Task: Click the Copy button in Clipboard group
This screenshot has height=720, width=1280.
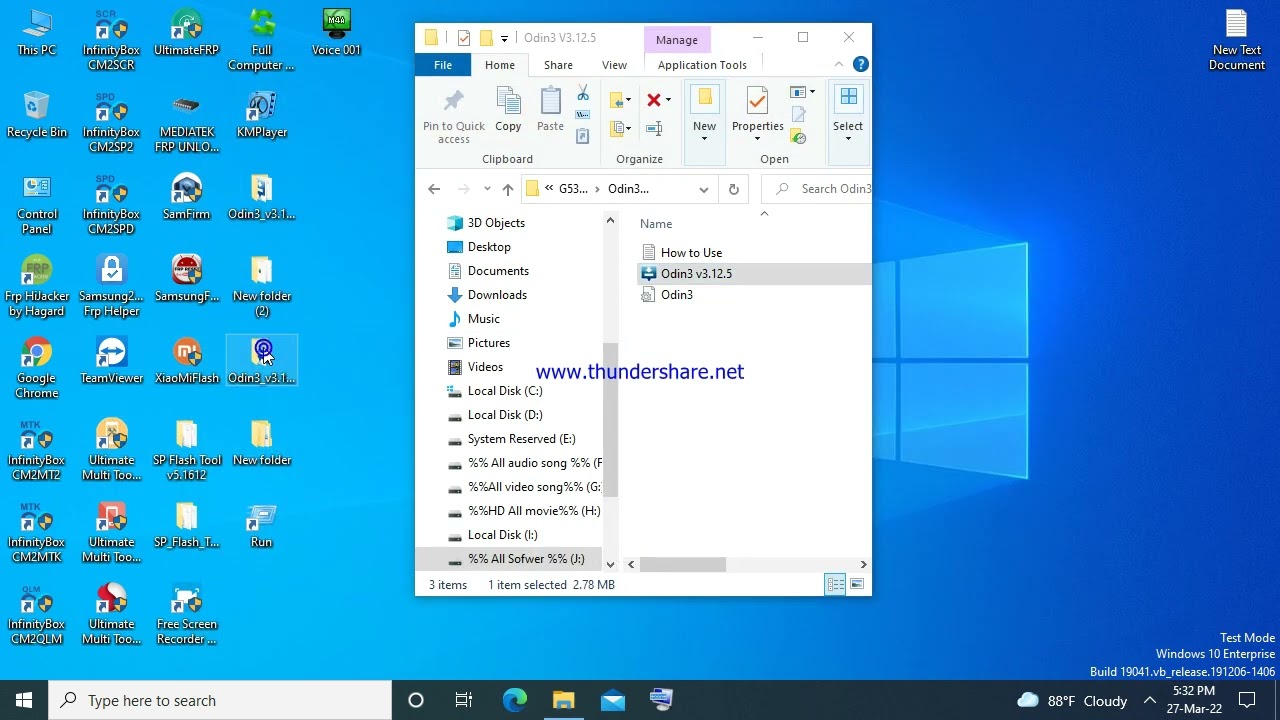Action: [508, 110]
